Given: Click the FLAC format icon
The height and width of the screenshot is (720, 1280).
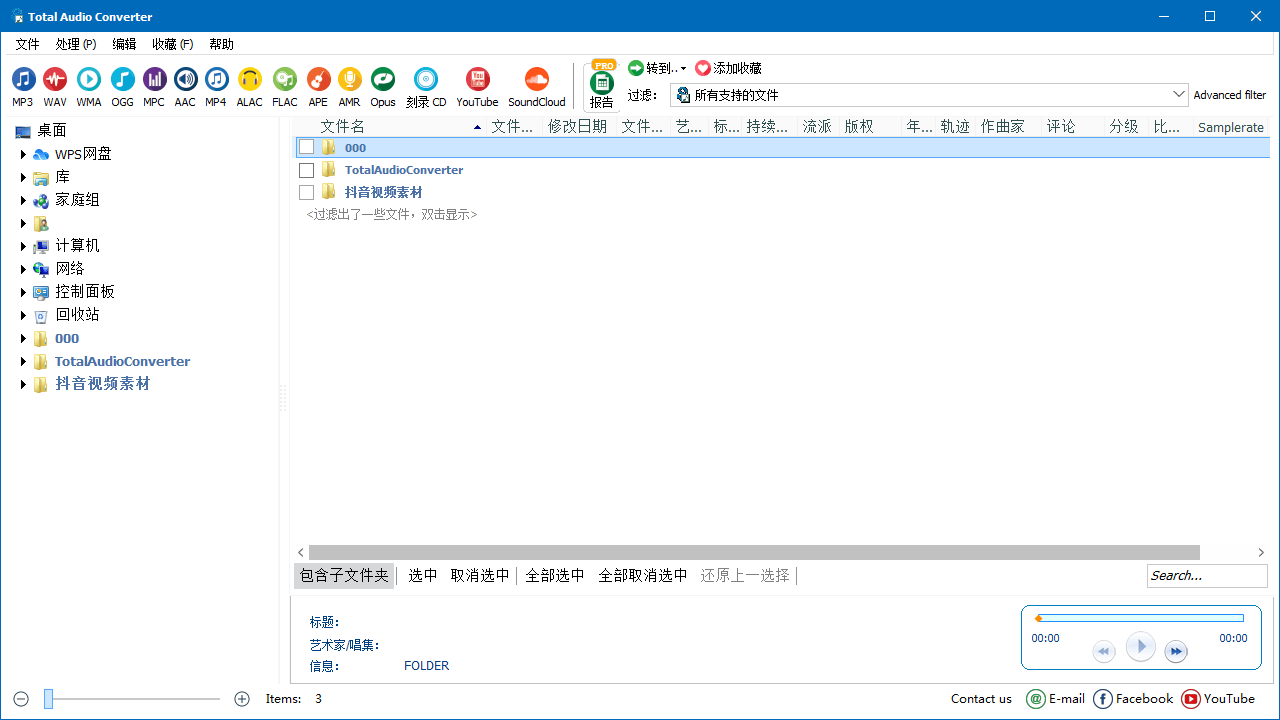Looking at the screenshot, I should click(x=284, y=80).
